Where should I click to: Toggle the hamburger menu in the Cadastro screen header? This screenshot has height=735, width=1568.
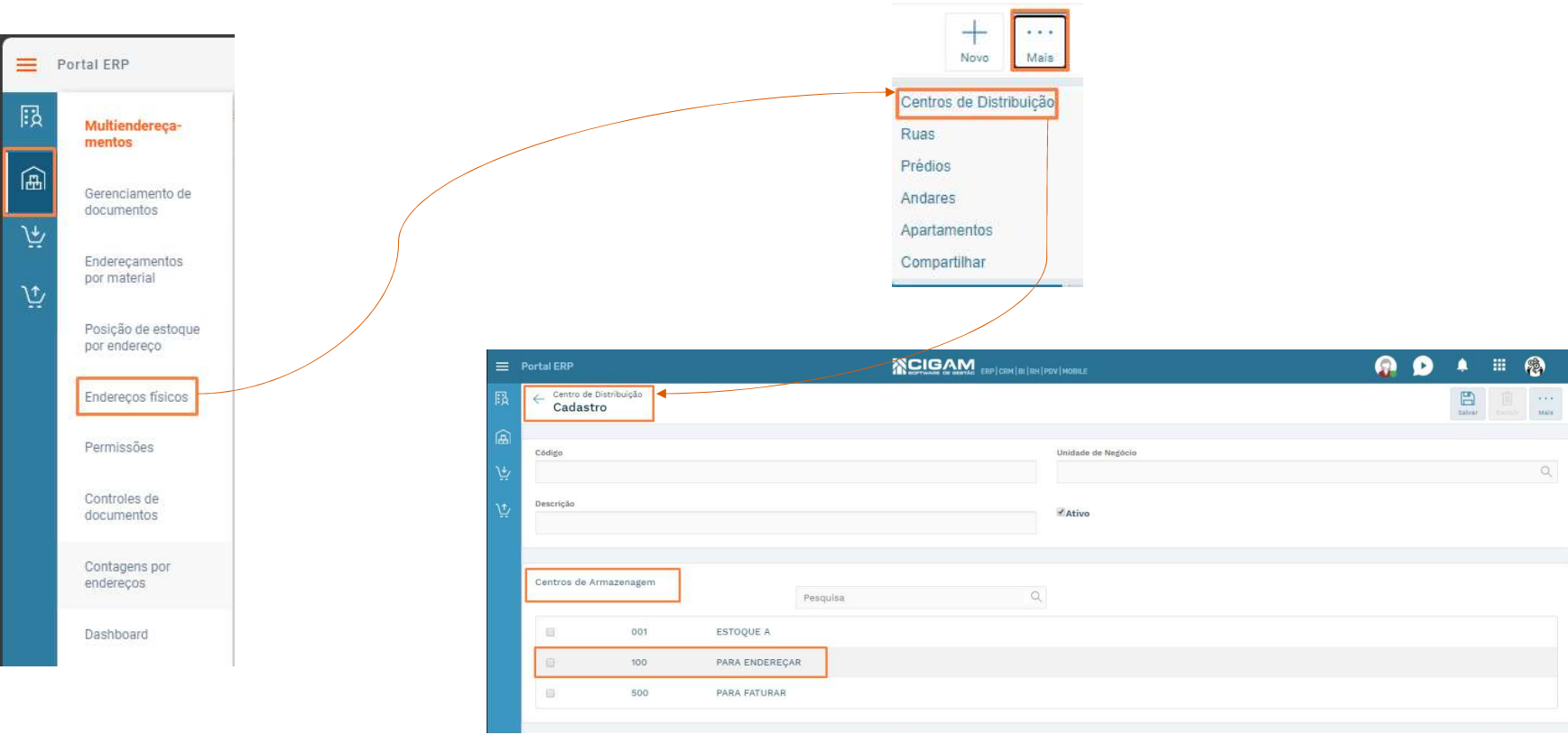[x=502, y=367]
